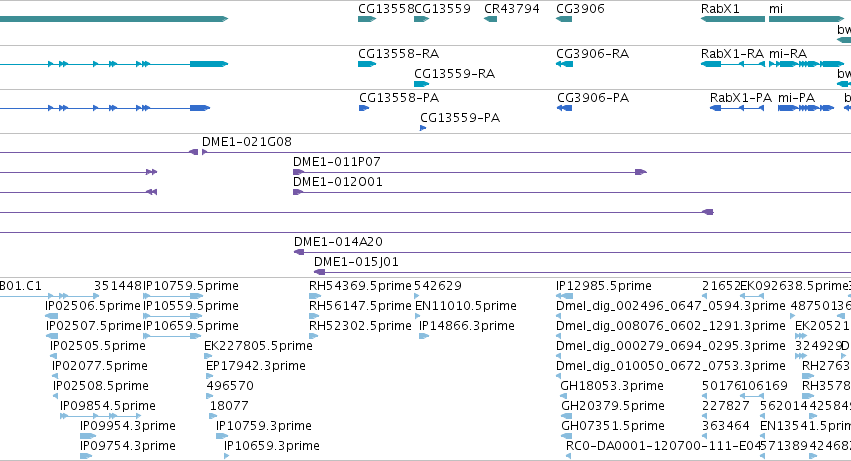The image size is (851, 461).
Task: Select the CG13559-RA transcript label
Action: (454, 74)
